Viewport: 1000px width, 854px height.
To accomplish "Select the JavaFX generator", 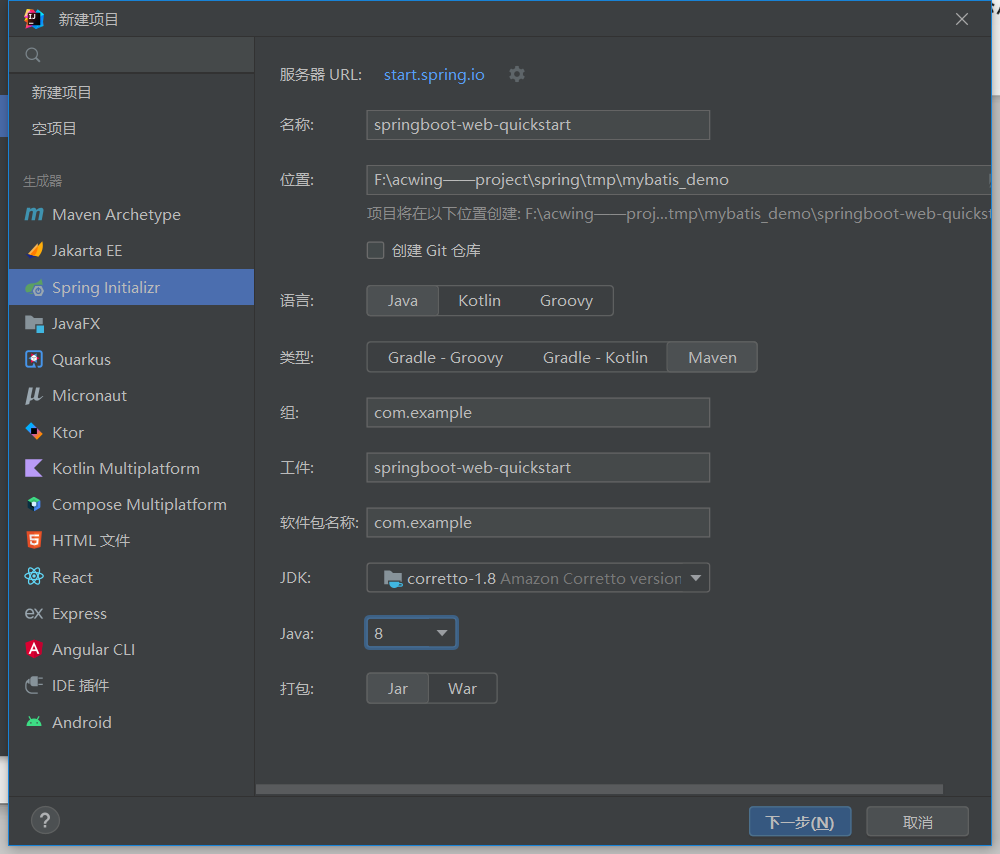I will (132, 323).
